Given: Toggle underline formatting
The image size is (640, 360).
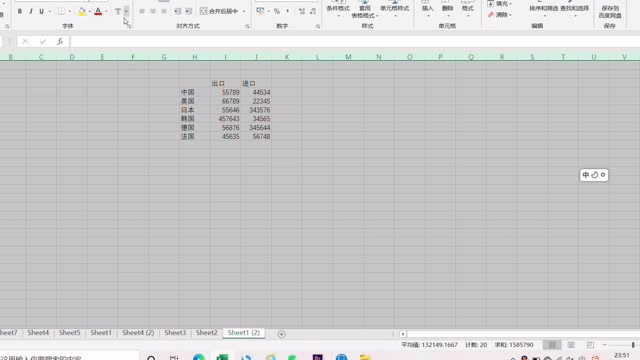Looking at the screenshot, I should tap(41, 11).
